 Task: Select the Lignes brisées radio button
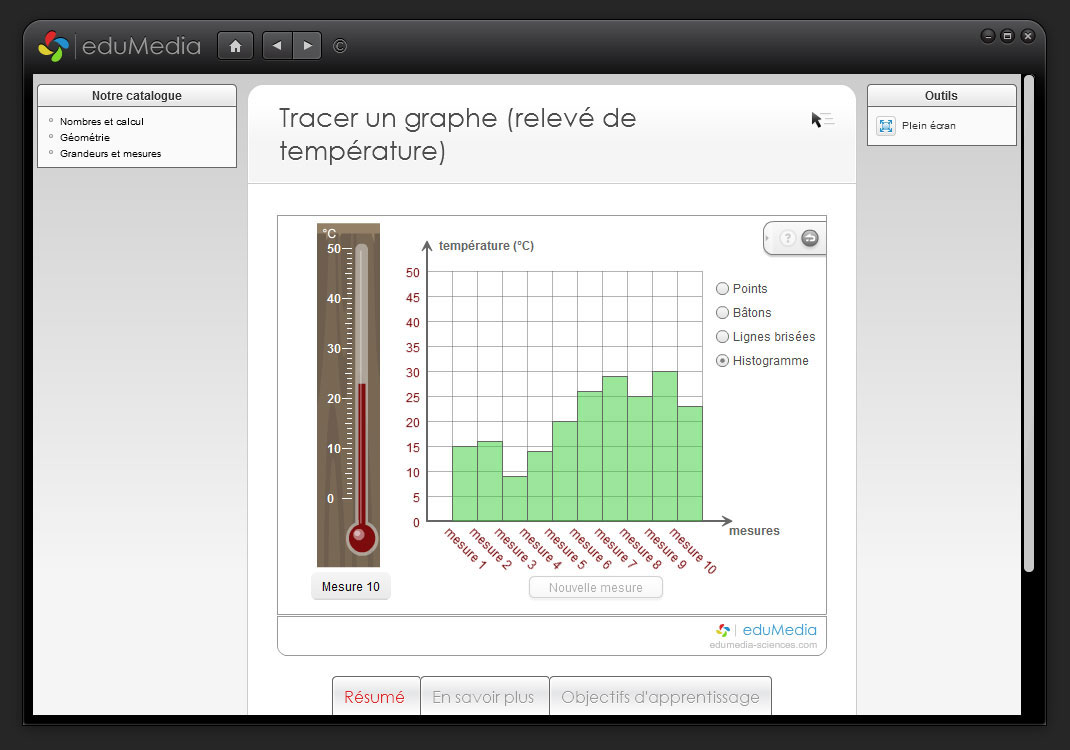click(723, 336)
